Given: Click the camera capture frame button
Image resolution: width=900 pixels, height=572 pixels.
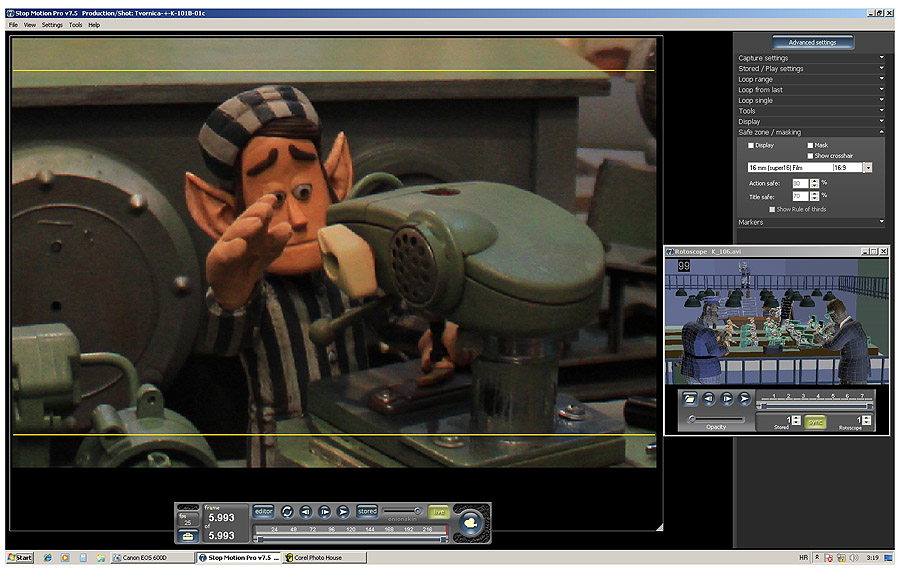Looking at the screenshot, I should [471, 523].
